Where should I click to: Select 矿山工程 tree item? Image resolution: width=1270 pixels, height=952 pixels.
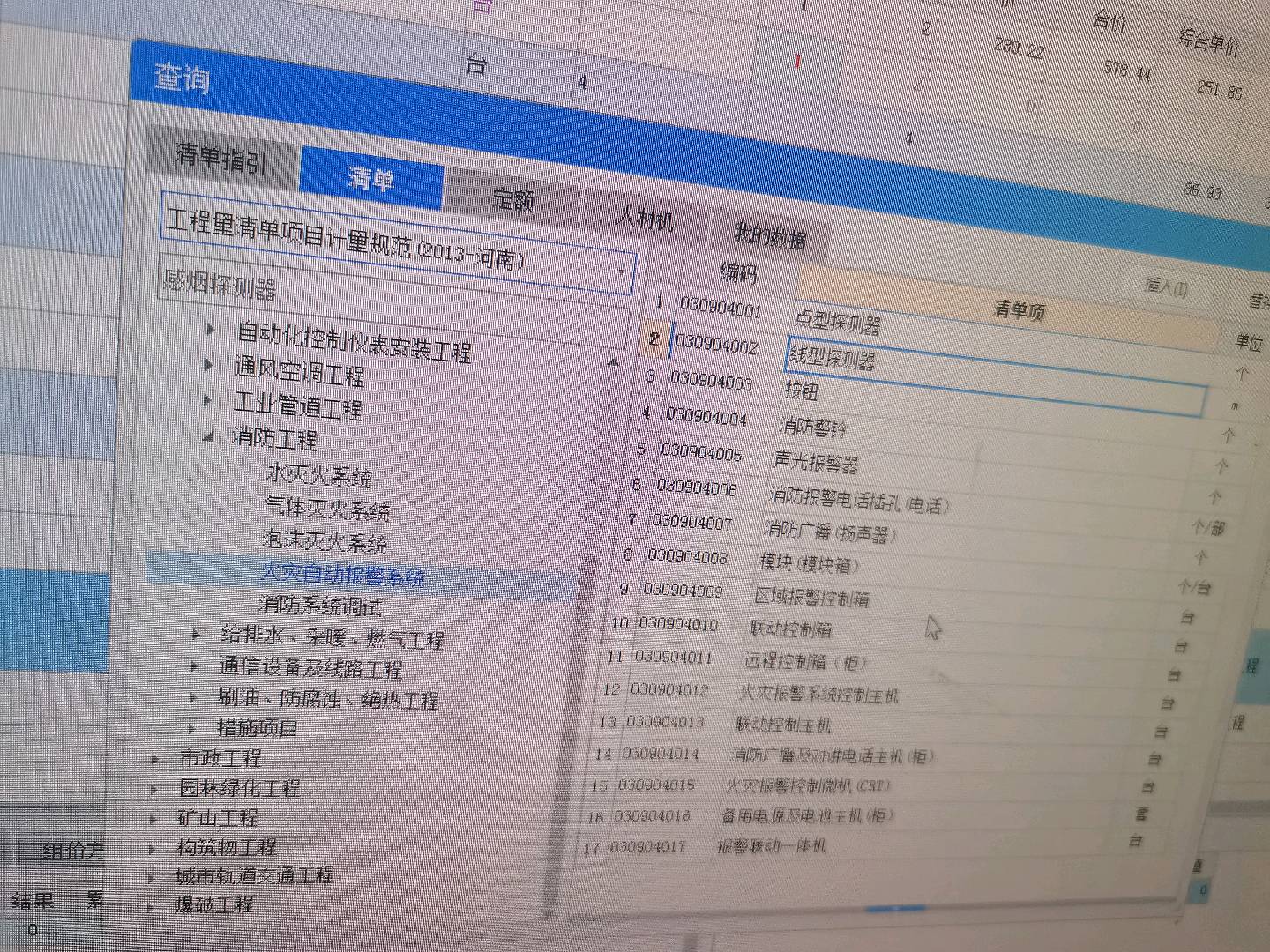tap(218, 817)
